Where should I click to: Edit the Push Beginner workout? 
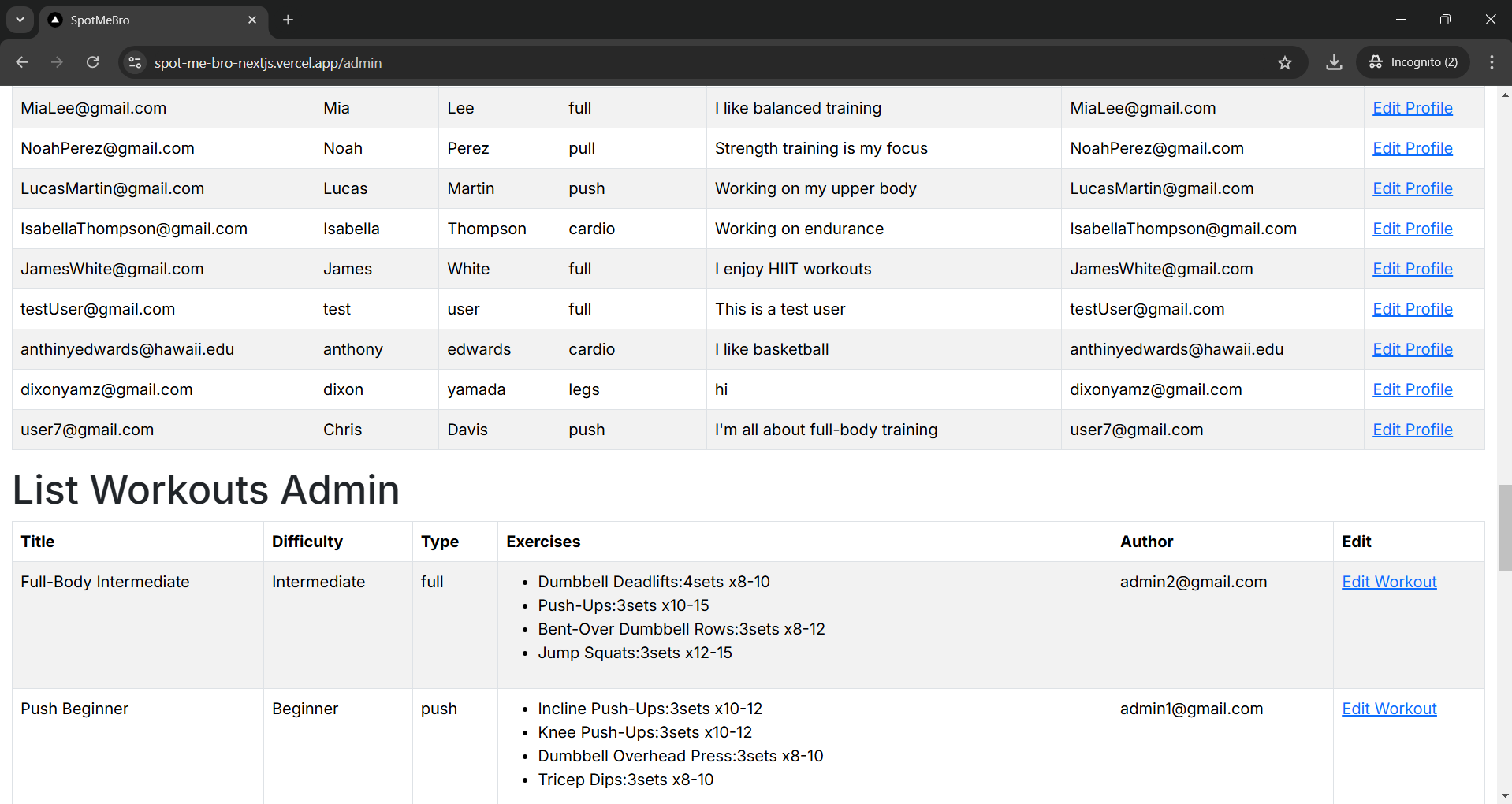coord(1389,709)
